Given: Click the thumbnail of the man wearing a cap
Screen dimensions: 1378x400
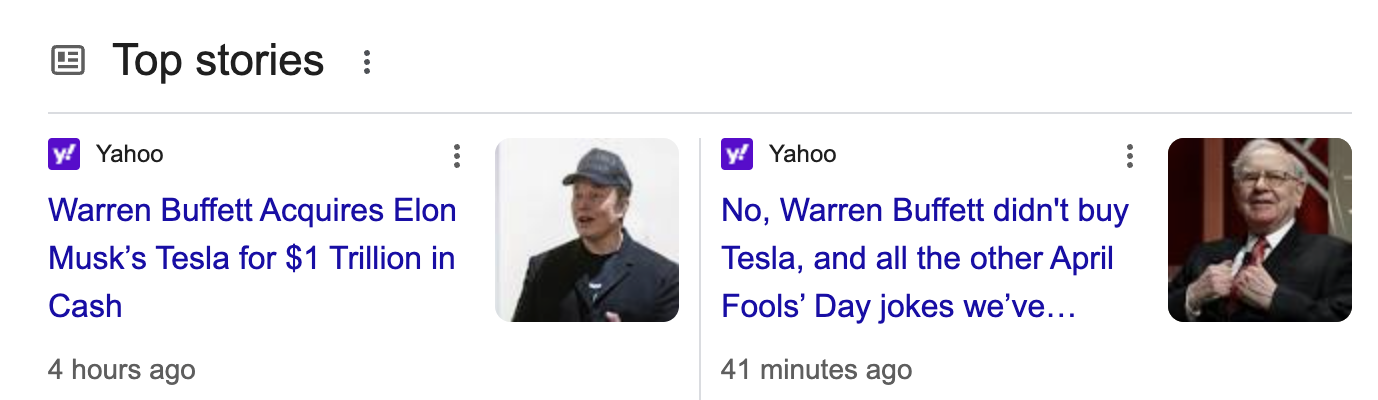Looking at the screenshot, I should 587,230.
